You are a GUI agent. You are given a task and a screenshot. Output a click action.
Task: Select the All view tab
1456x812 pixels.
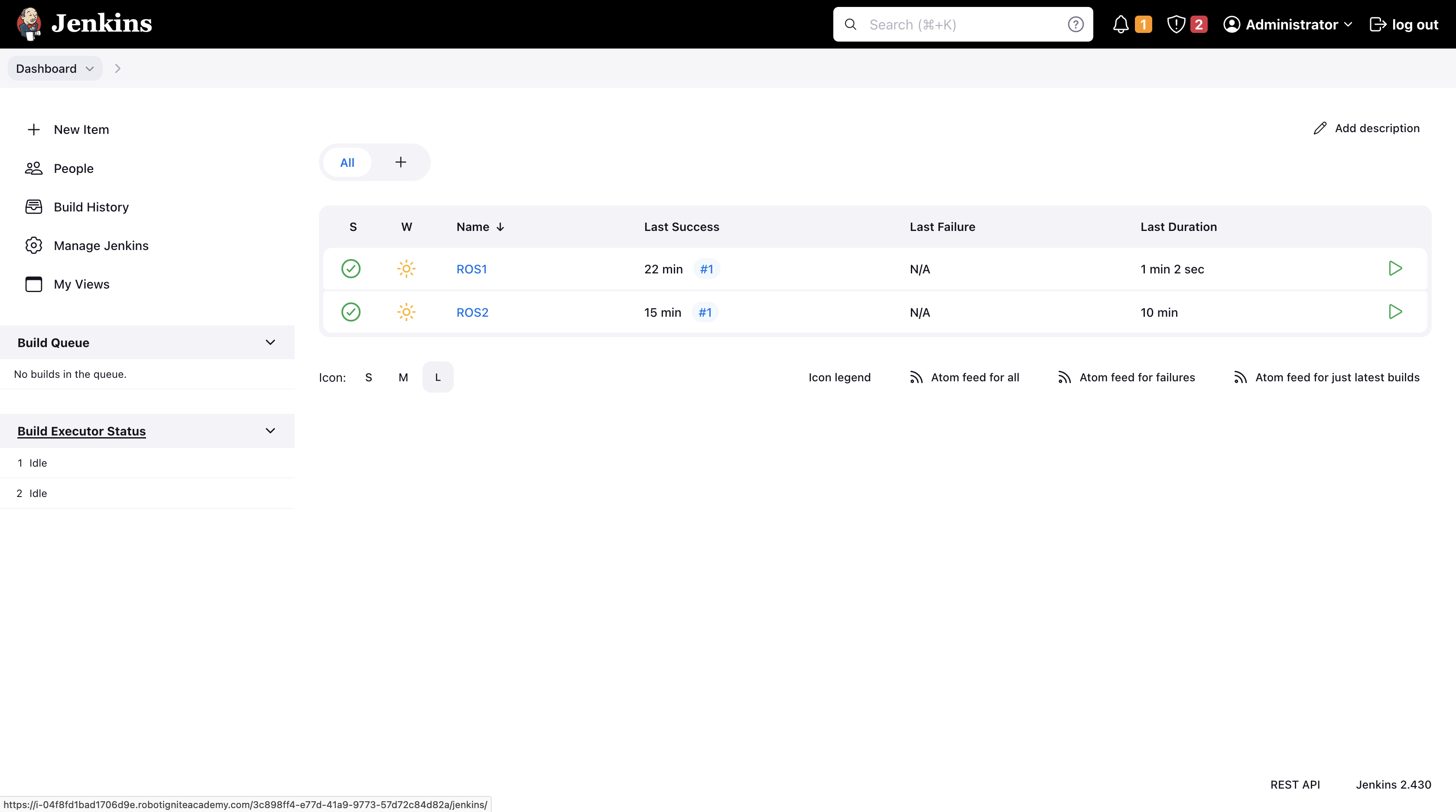[347, 163]
